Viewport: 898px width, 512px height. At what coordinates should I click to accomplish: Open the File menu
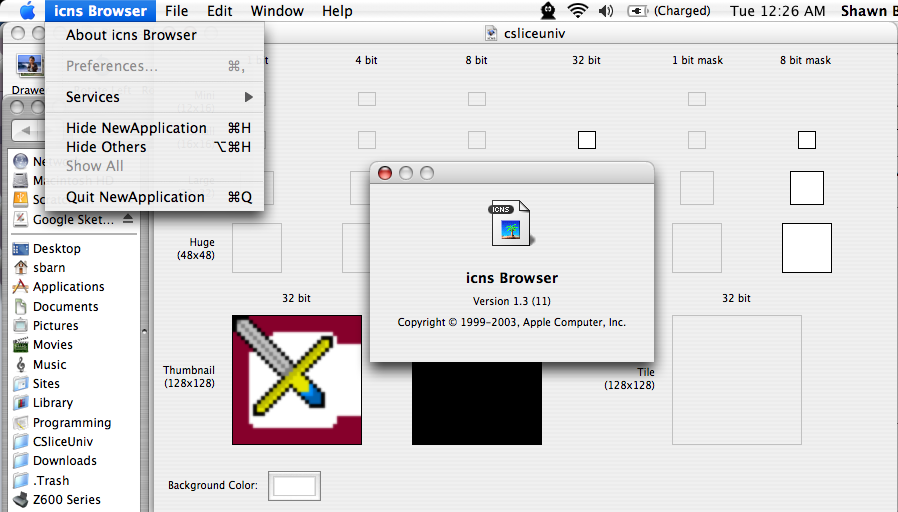[x=176, y=11]
